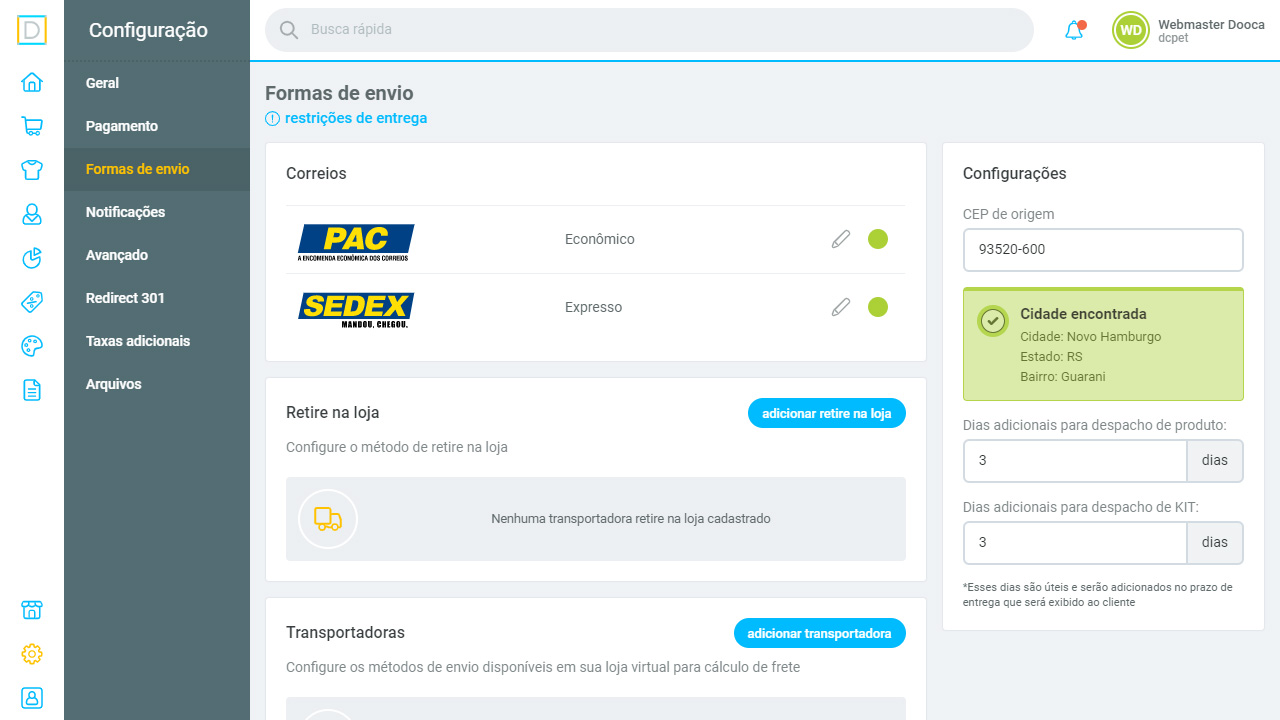Screen dimensions: 1280x720
Task: Focus the Busca rápida search field
Action: pyautogui.click(x=649, y=30)
